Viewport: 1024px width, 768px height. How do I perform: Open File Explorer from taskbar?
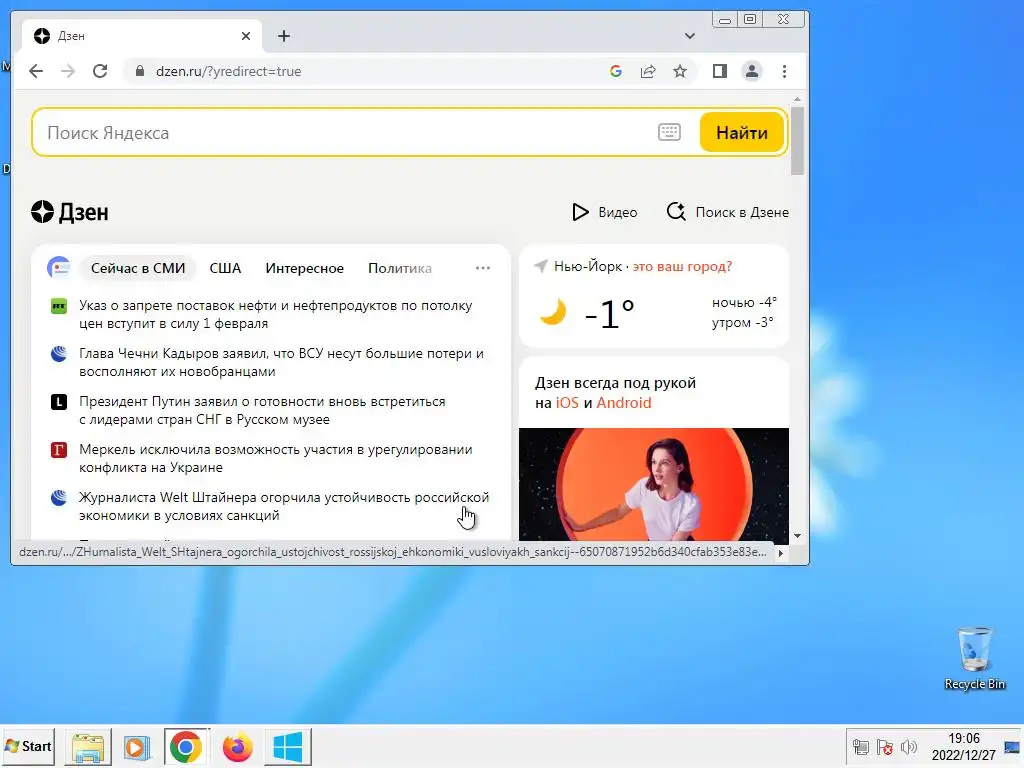[x=88, y=747]
